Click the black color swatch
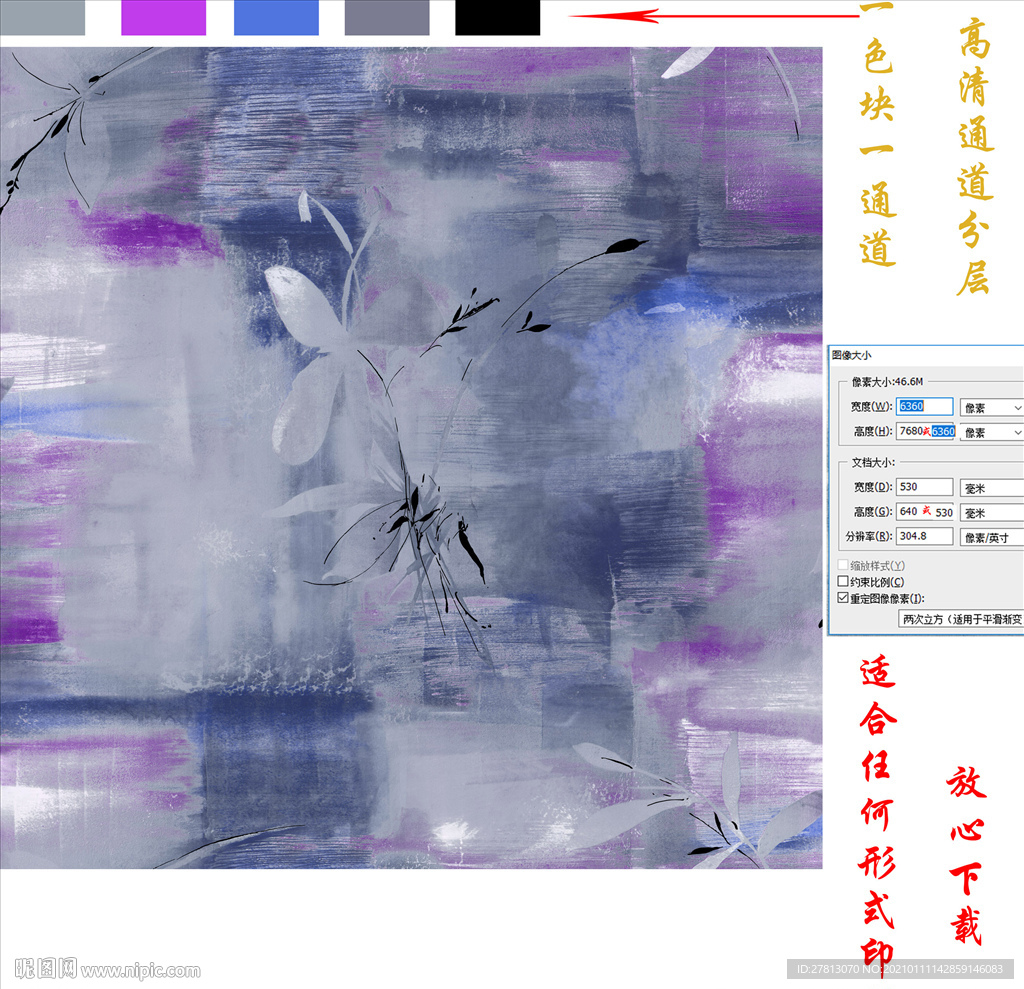Viewport: 1024px width, 989px height. [x=498, y=18]
